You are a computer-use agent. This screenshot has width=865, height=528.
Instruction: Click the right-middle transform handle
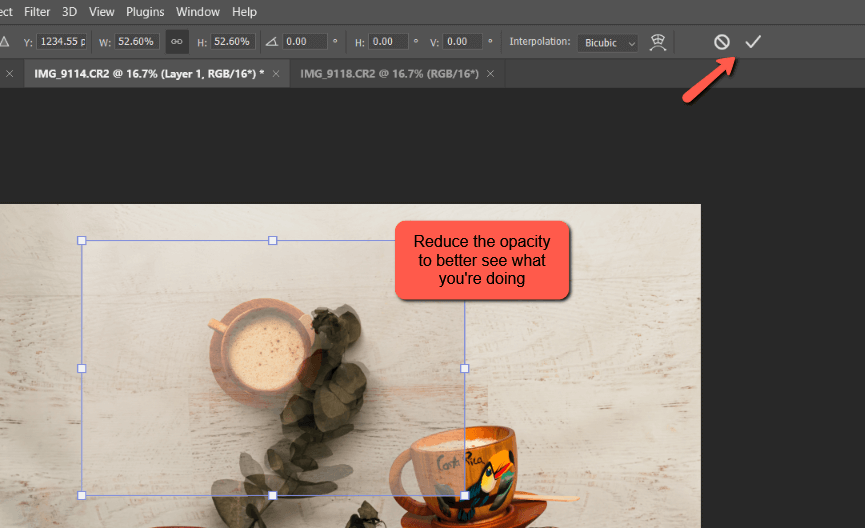pos(464,368)
